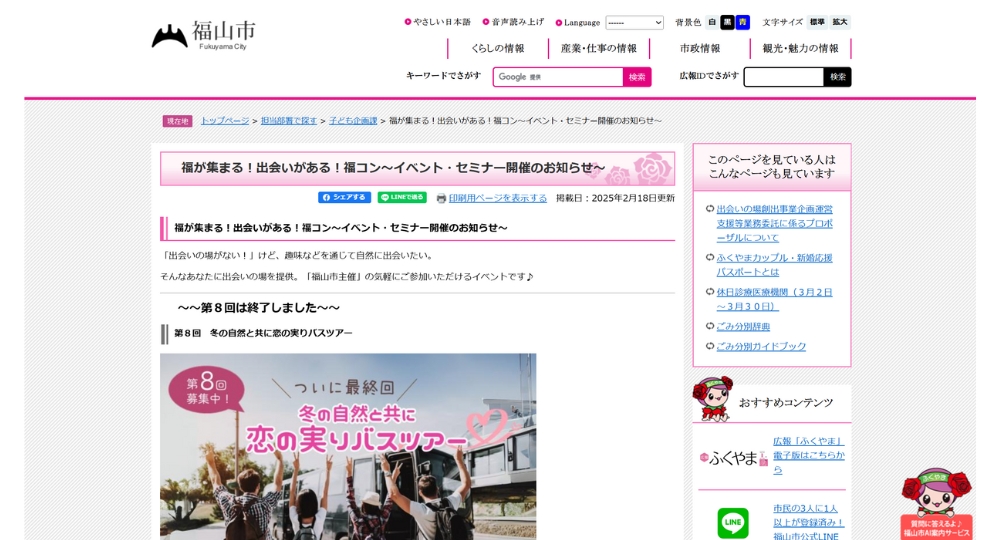
Task: Click the green LINE app icon
Action: click(x=733, y=523)
